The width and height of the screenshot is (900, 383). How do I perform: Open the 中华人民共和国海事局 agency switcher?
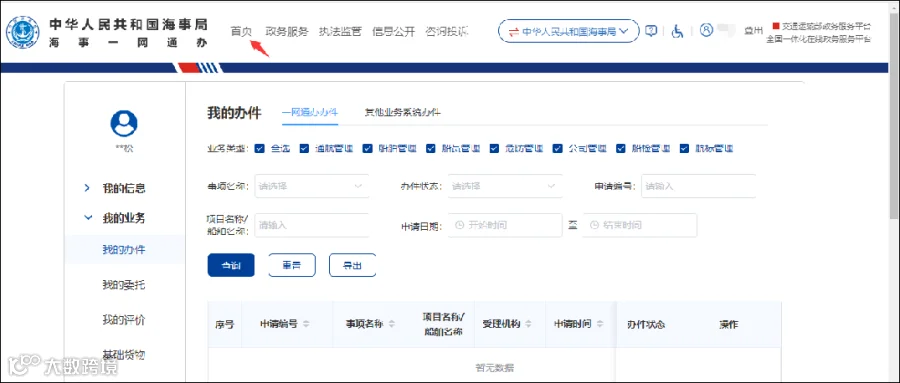pos(568,31)
